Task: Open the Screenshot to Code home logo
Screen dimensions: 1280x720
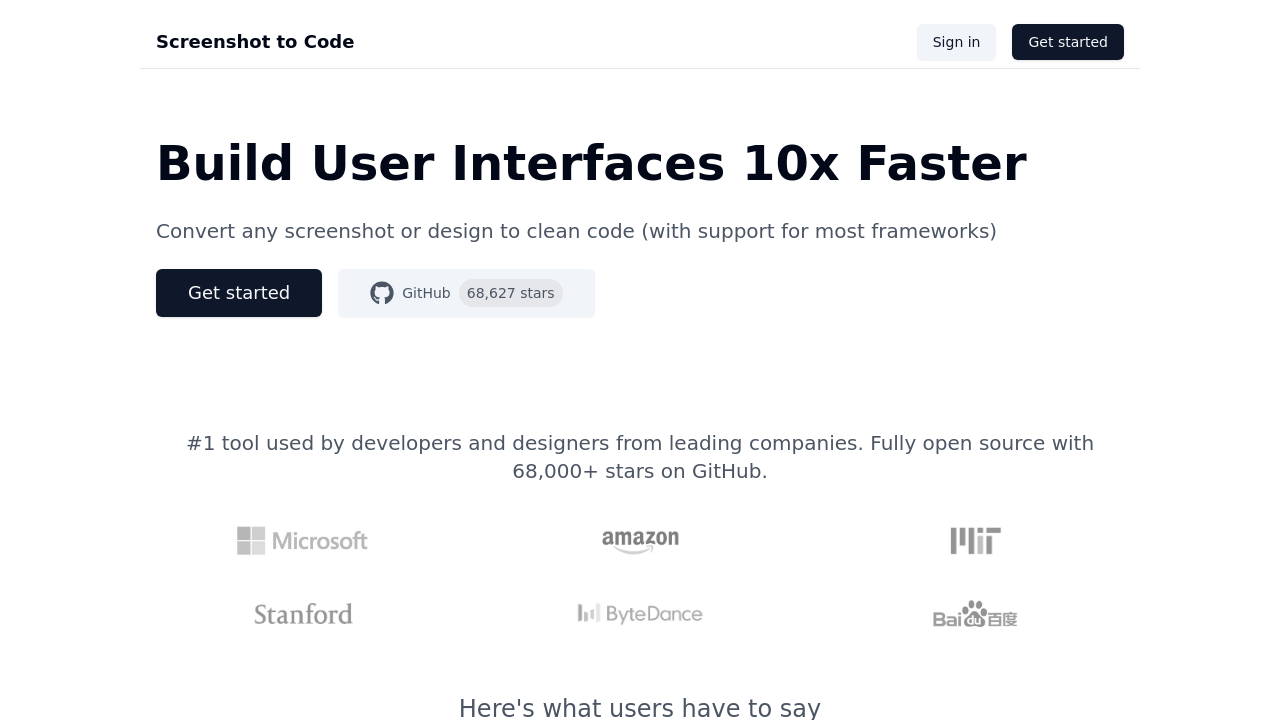Action: (255, 42)
